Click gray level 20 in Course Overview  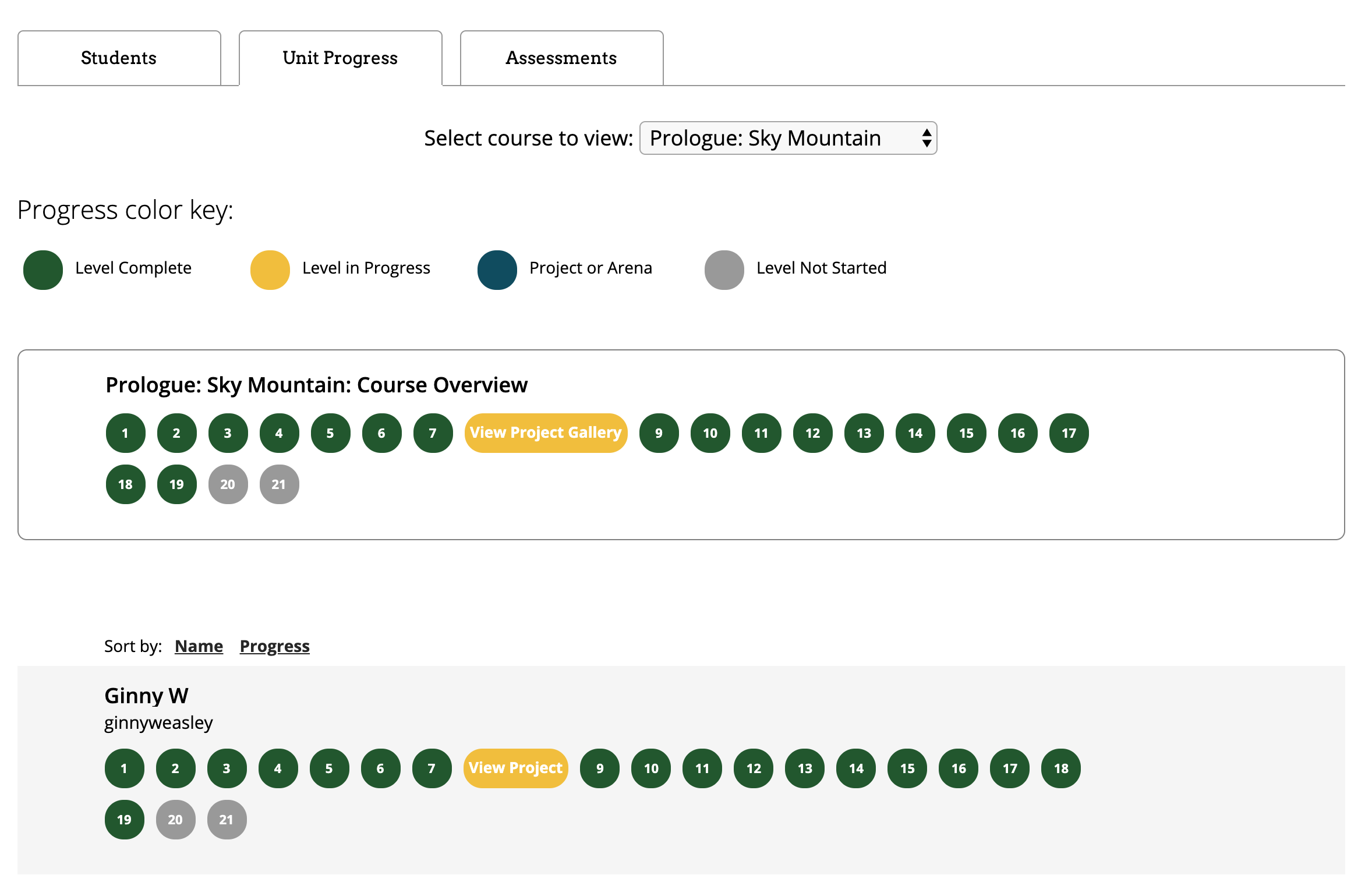tap(228, 484)
